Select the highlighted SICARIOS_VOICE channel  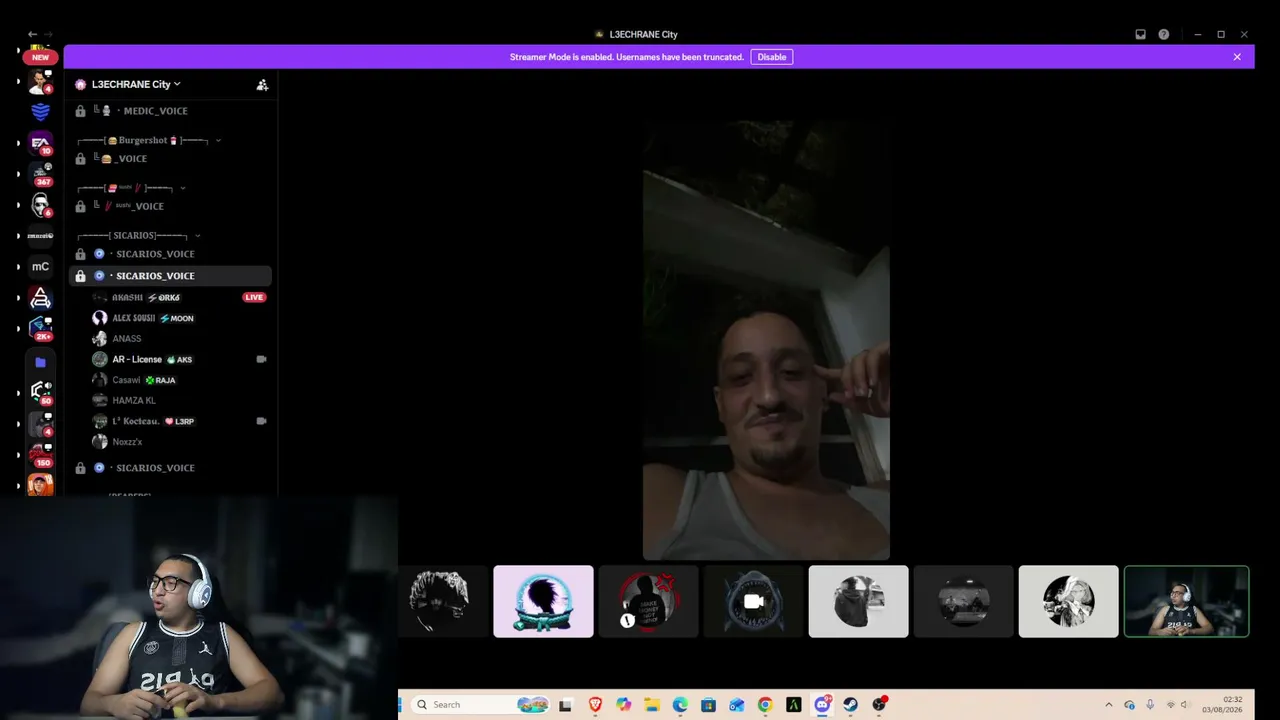click(x=170, y=276)
